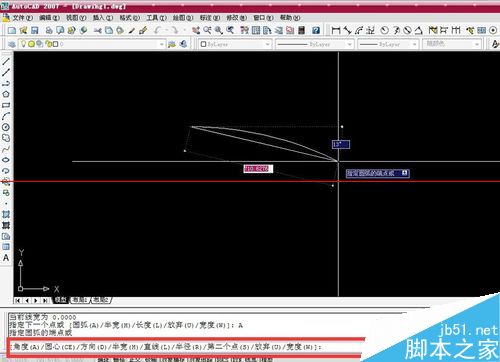This screenshot has height=362, width=500.
Task: Select the Ellipse draw tool
Action: [6, 160]
